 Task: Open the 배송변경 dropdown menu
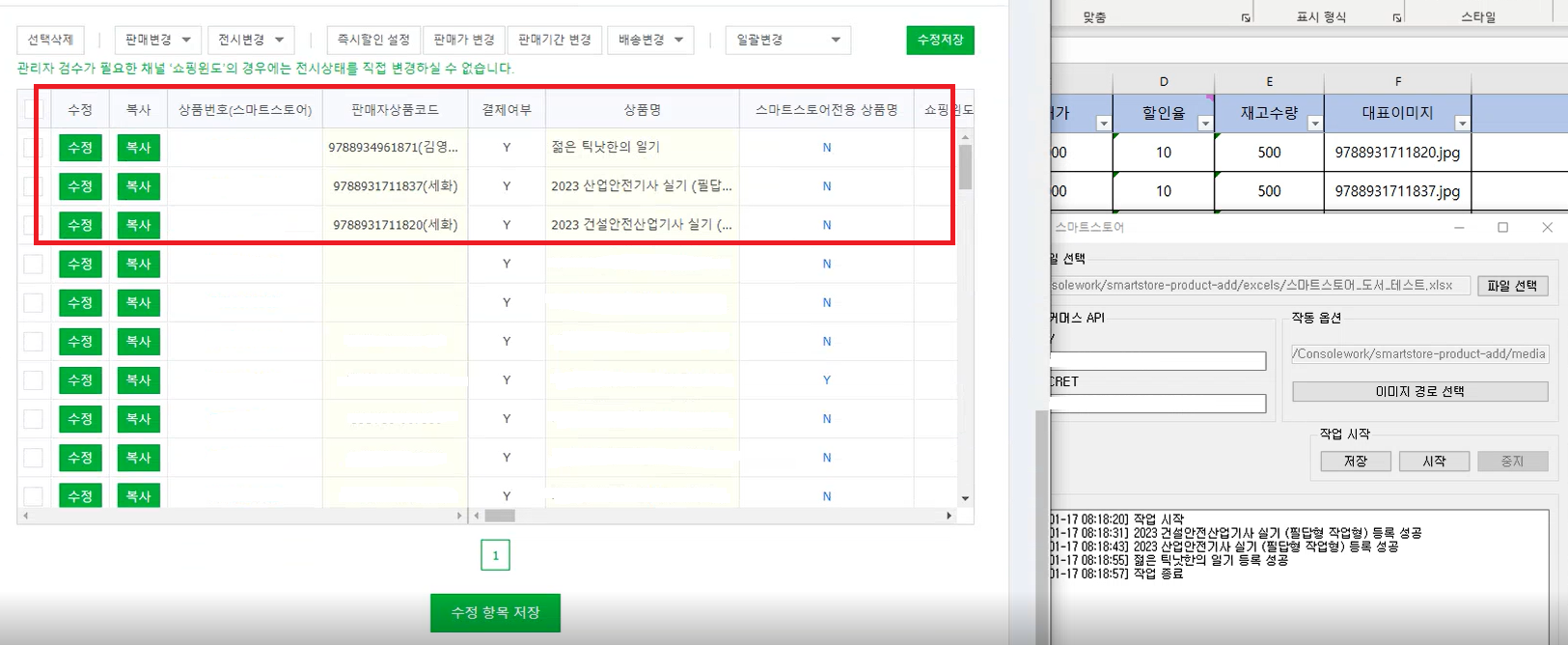(x=650, y=40)
